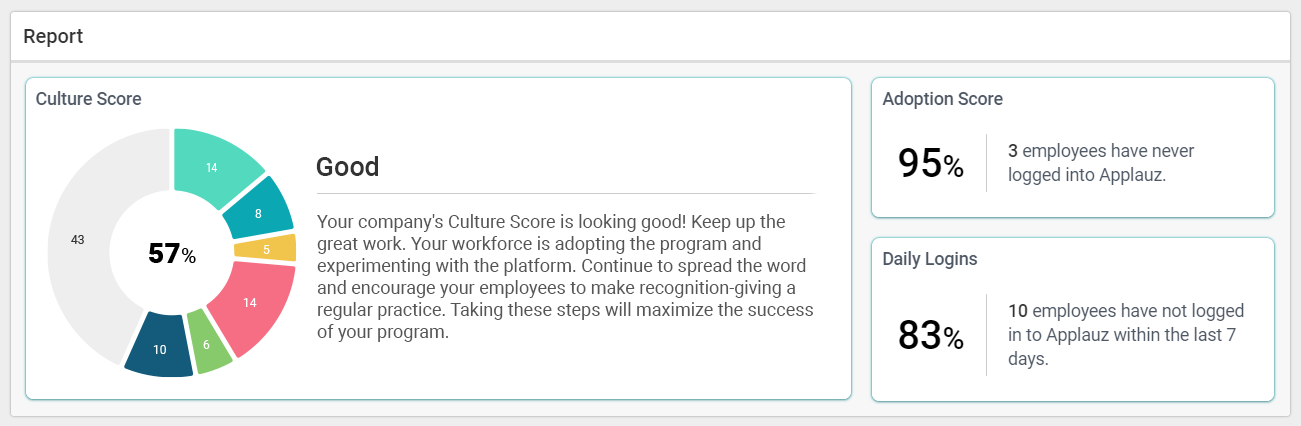Image resolution: width=1301 pixels, height=426 pixels.
Task: Select the pink segment labeled 14
Action: pyautogui.click(x=250, y=302)
